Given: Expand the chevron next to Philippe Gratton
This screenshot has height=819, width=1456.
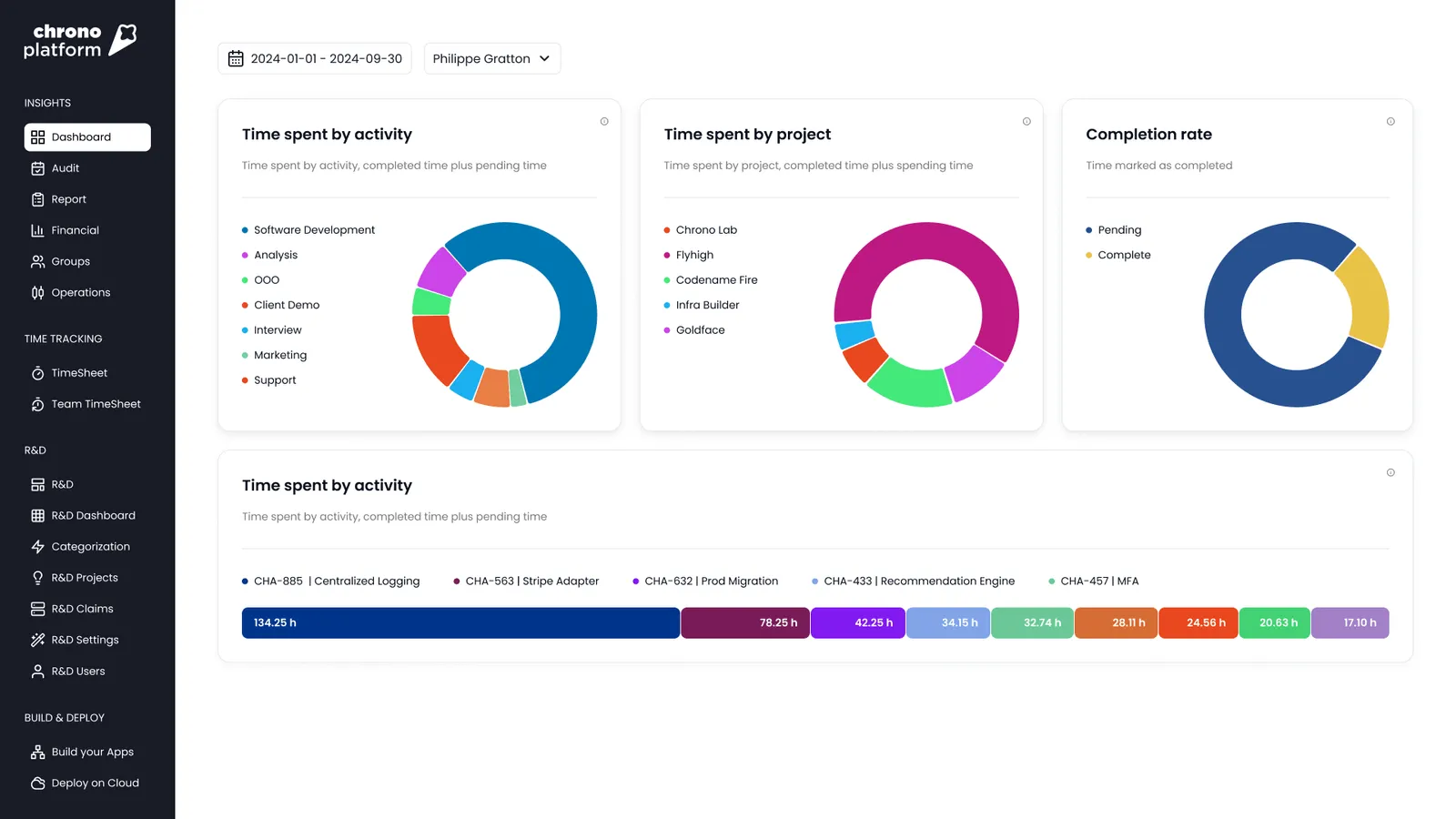Looking at the screenshot, I should click(546, 58).
